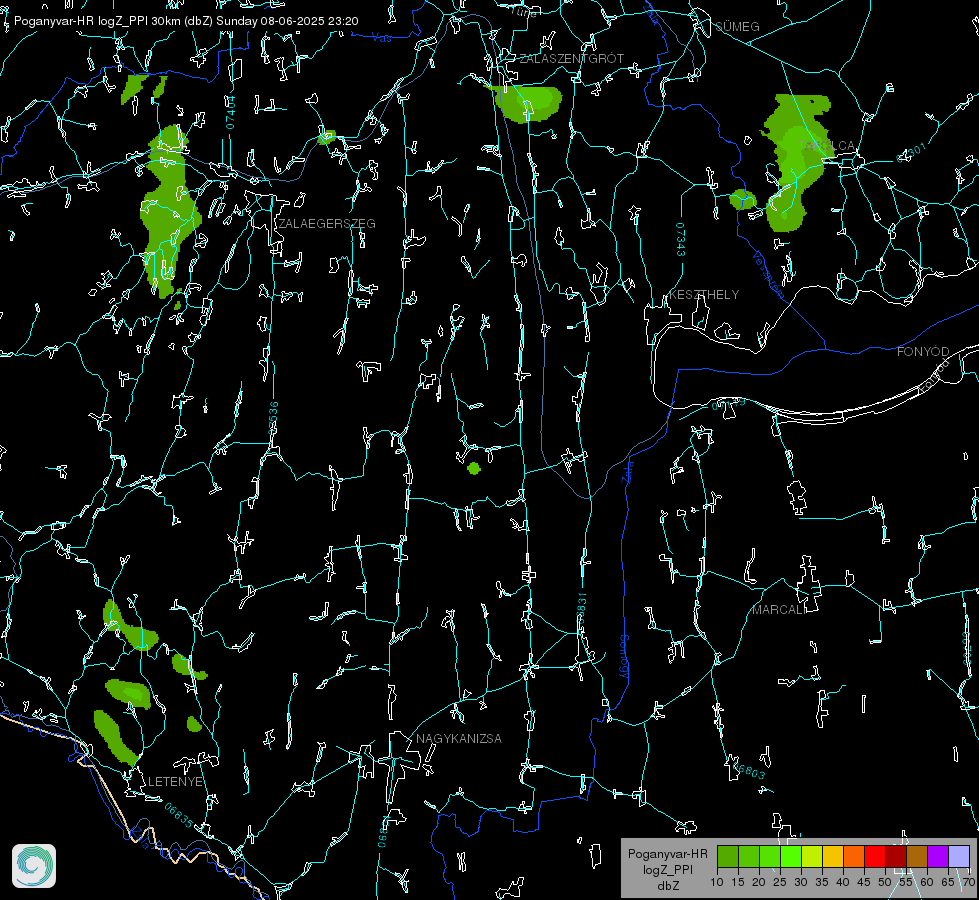
Task: Click the dbZ unit label in the legend
Action: (668, 886)
